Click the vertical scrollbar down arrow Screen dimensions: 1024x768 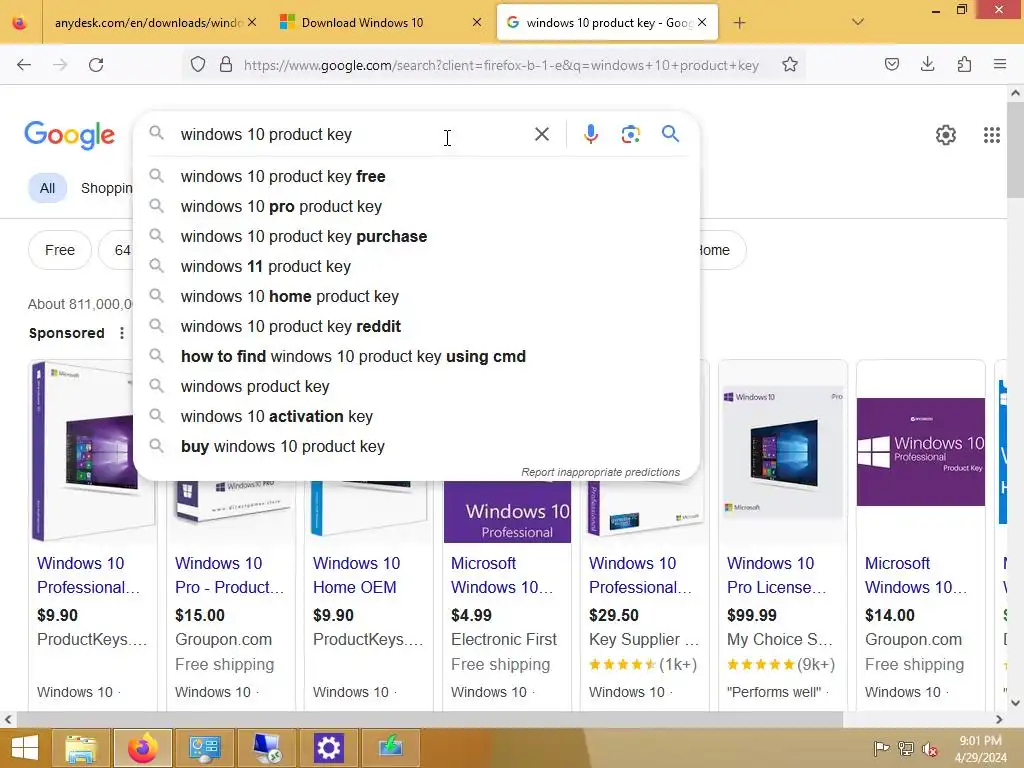(x=1016, y=703)
